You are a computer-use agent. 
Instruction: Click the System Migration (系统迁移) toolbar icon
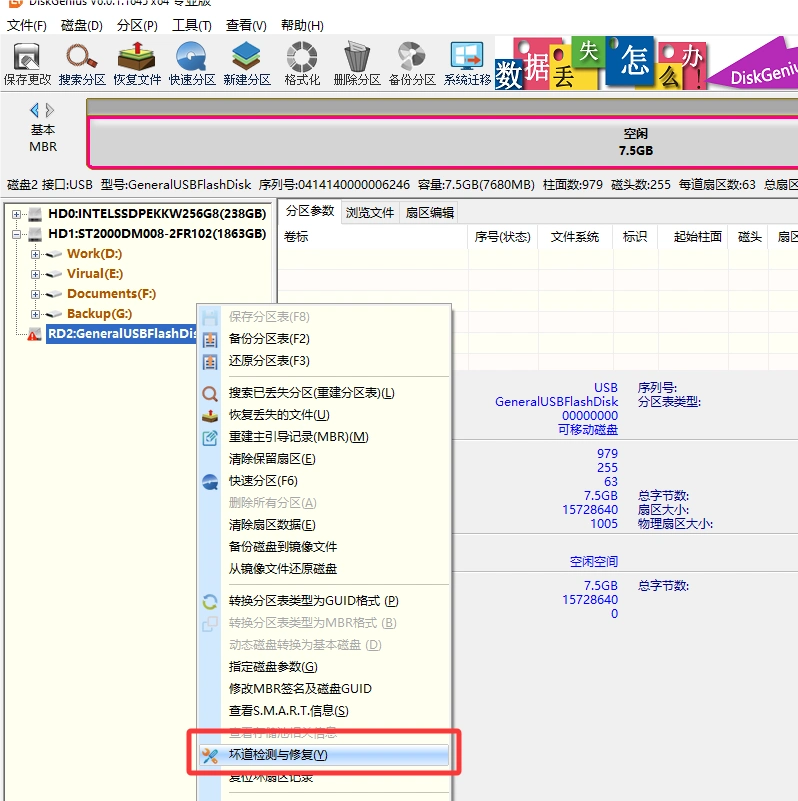click(467, 64)
